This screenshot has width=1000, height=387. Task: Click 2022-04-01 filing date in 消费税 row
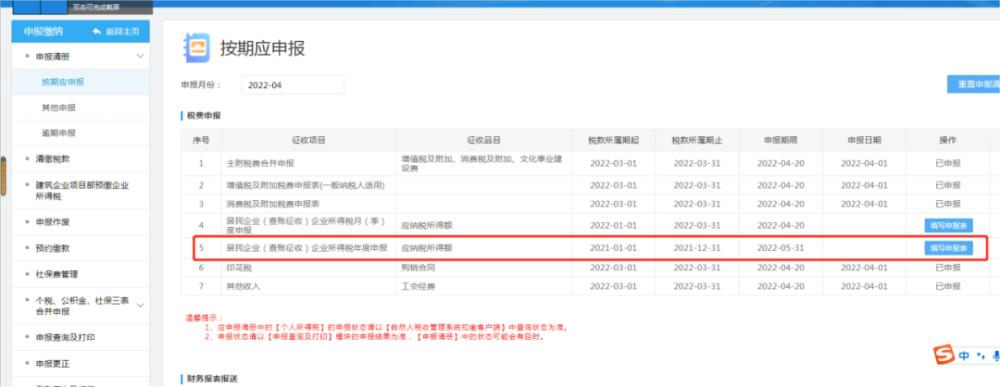[x=864, y=204]
